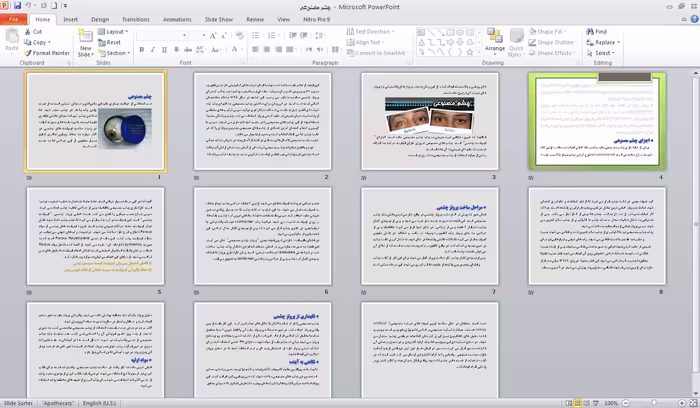Select the Right Arrow shape
Image resolution: width=700 pixels, height=408 pixels.
450,42
